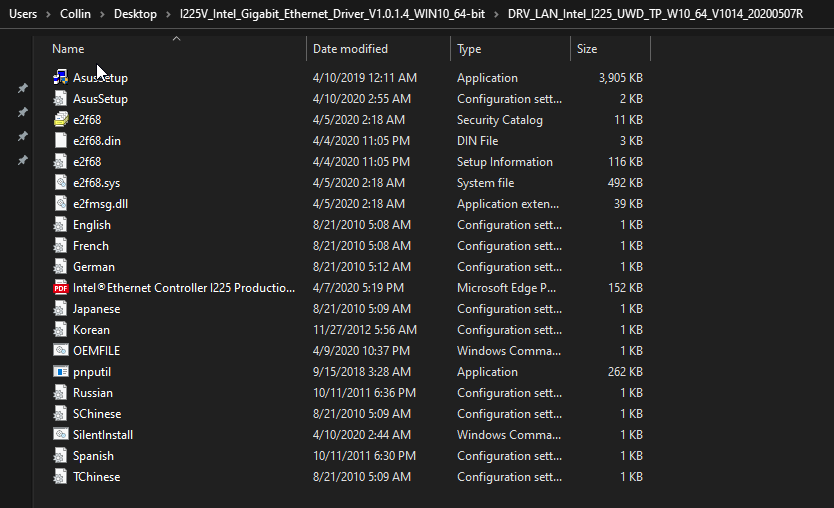The height and width of the screenshot is (508, 834).
Task: Sort files by Date modified column header
Action: [350, 49]
